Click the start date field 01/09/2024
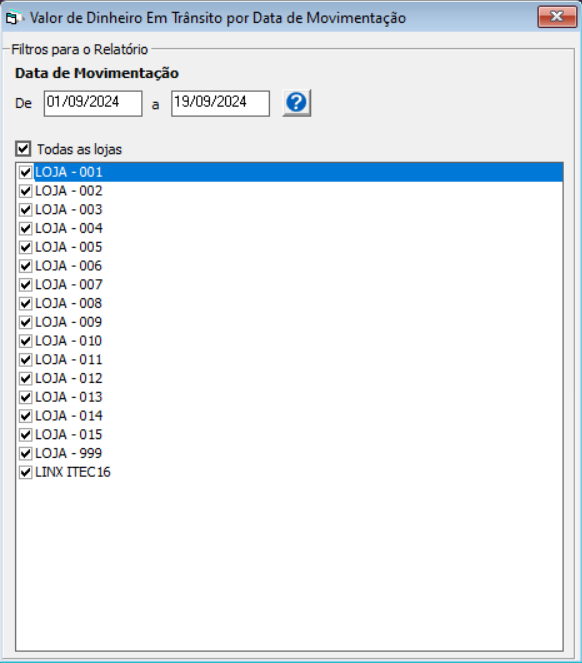Screen dimensions: 582x663 (93, 103)
